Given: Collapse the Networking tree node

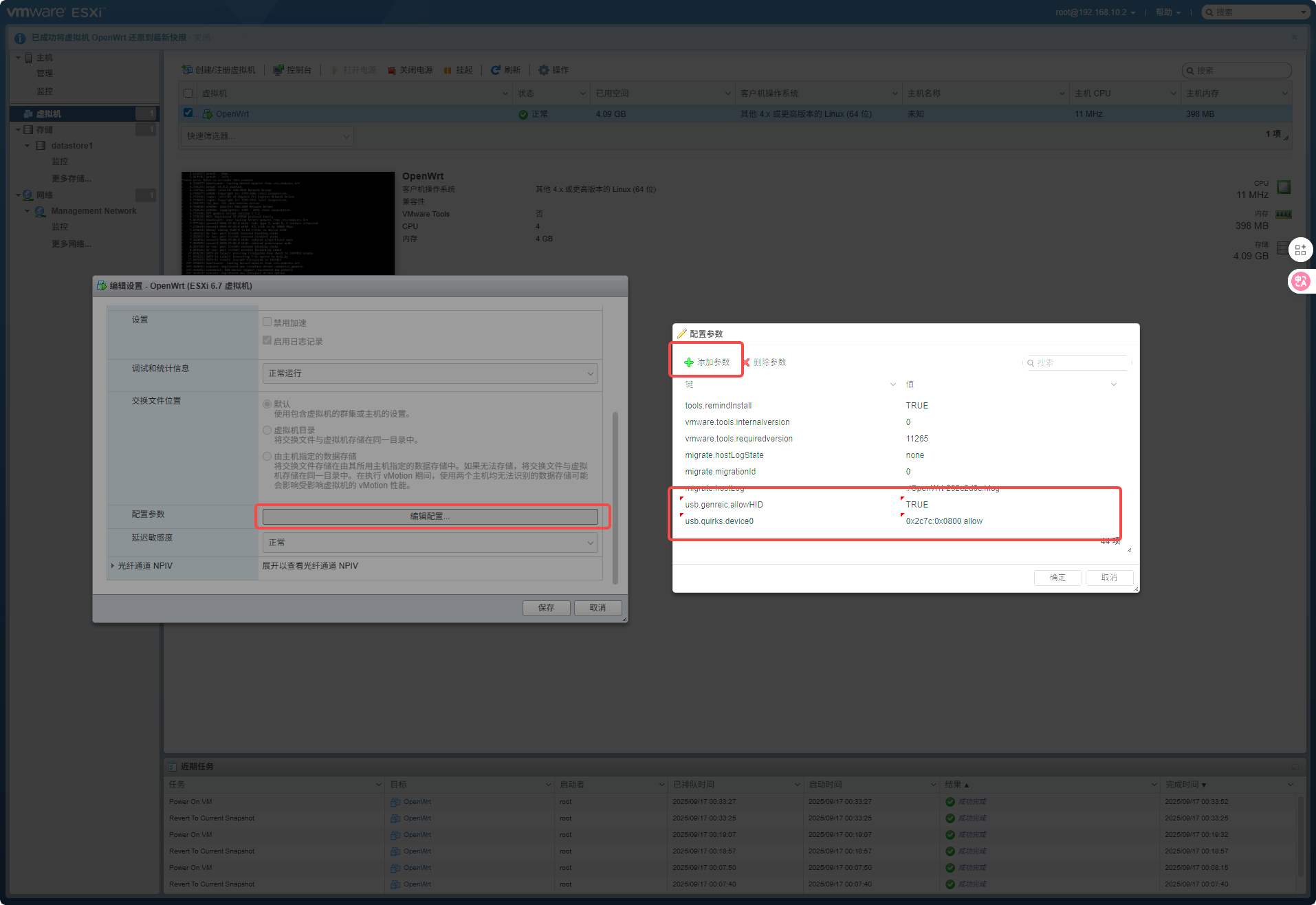Looking at the screenshot, I should pos(18,195).
